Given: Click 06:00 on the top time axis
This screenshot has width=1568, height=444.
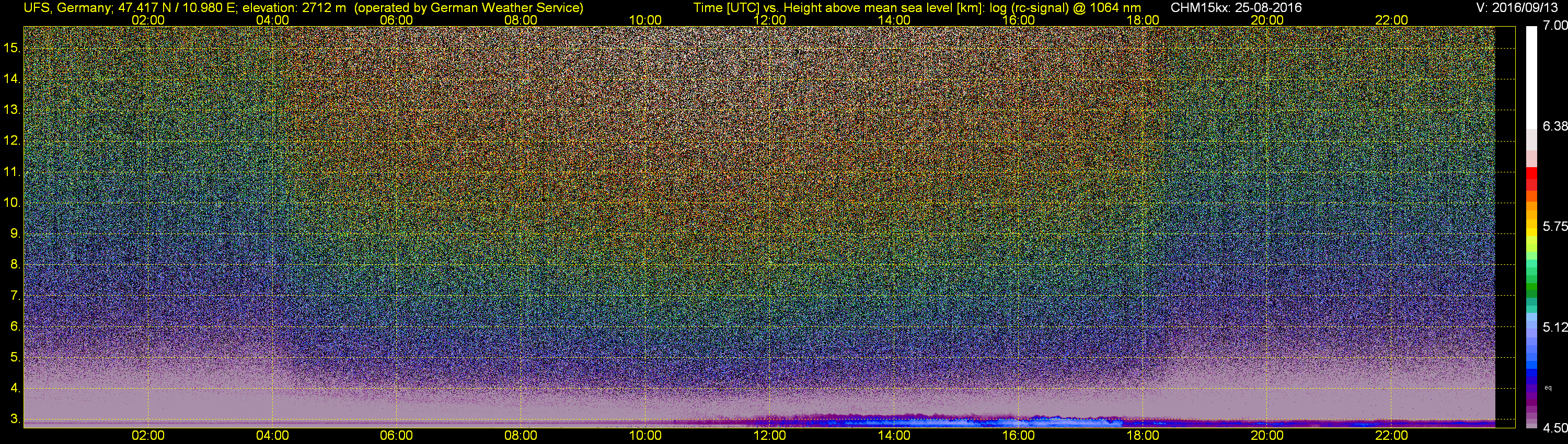Looking at the screenshot, I should click(x=396, y=20).
